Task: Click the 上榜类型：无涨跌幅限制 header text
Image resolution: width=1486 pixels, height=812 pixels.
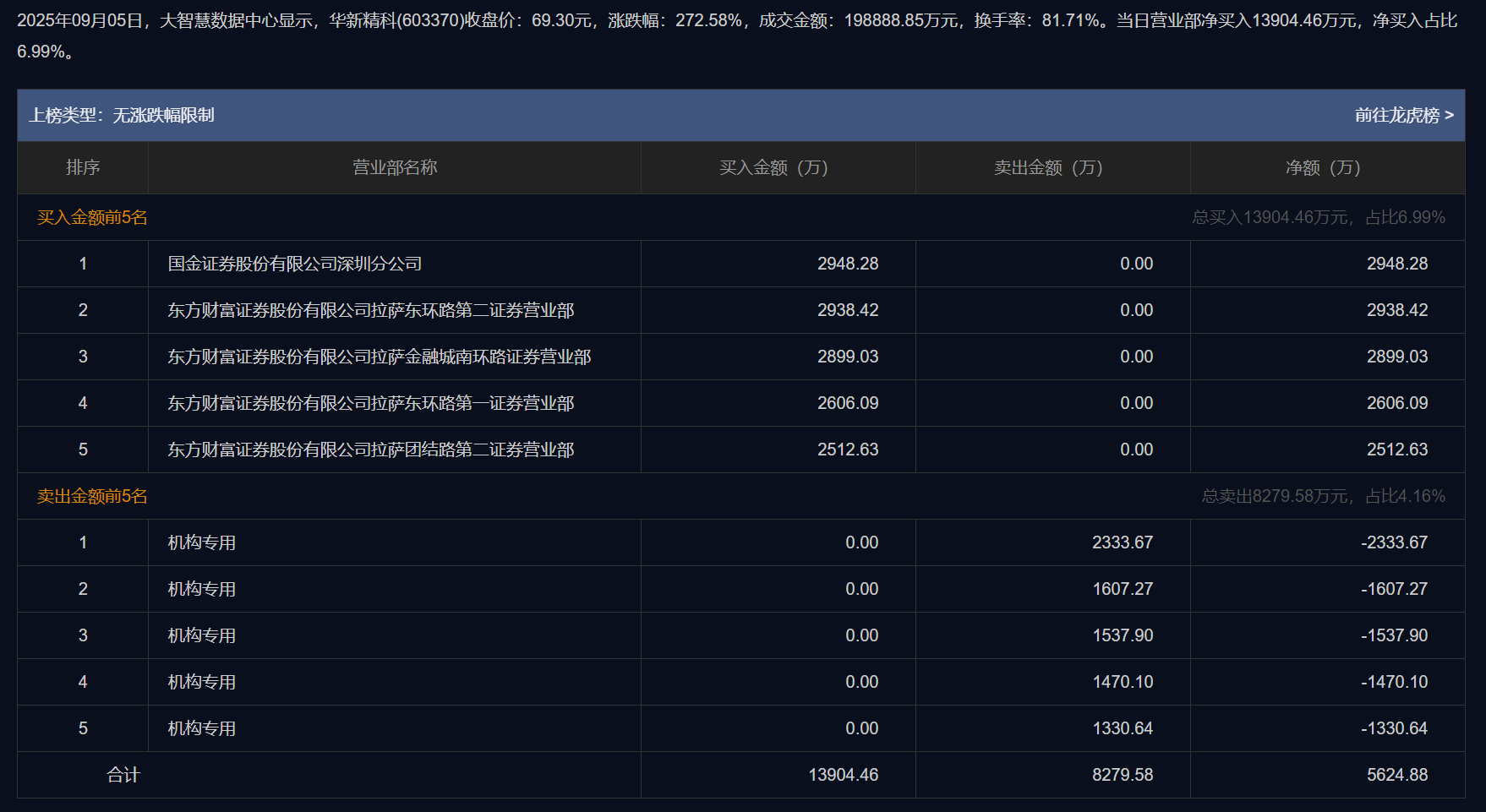Action: click(x=122, y=115)
